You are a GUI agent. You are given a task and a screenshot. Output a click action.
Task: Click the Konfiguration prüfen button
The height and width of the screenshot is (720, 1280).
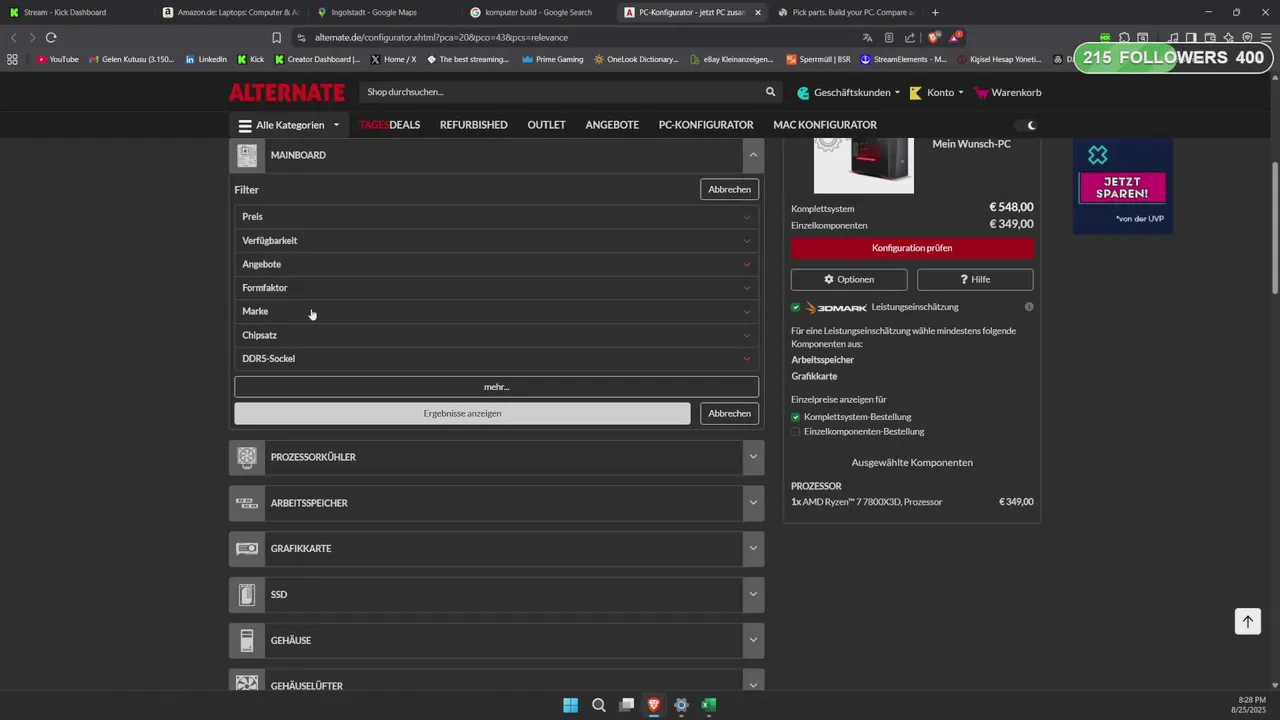(x=912, y=248)
